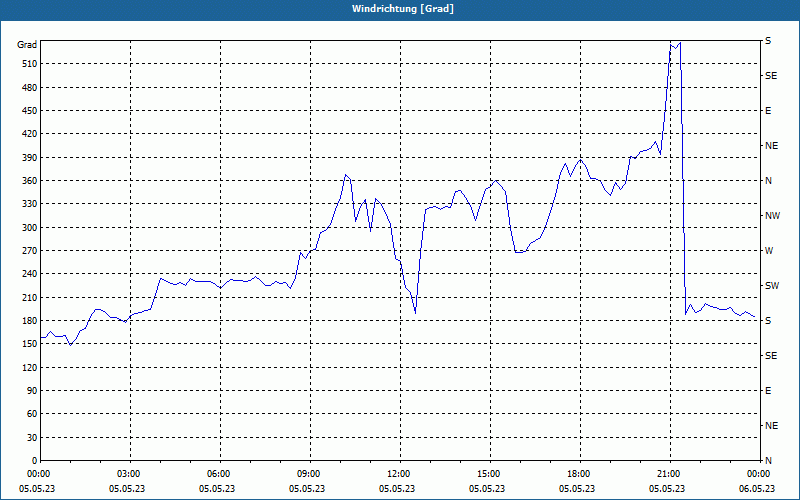Select the Grad unit label on the axis
The height and width of the screenshot is (500, 800).
27,45
